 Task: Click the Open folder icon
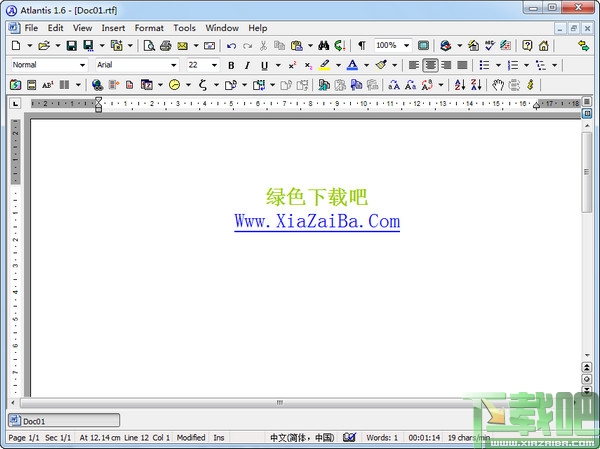tap(44, 46)
